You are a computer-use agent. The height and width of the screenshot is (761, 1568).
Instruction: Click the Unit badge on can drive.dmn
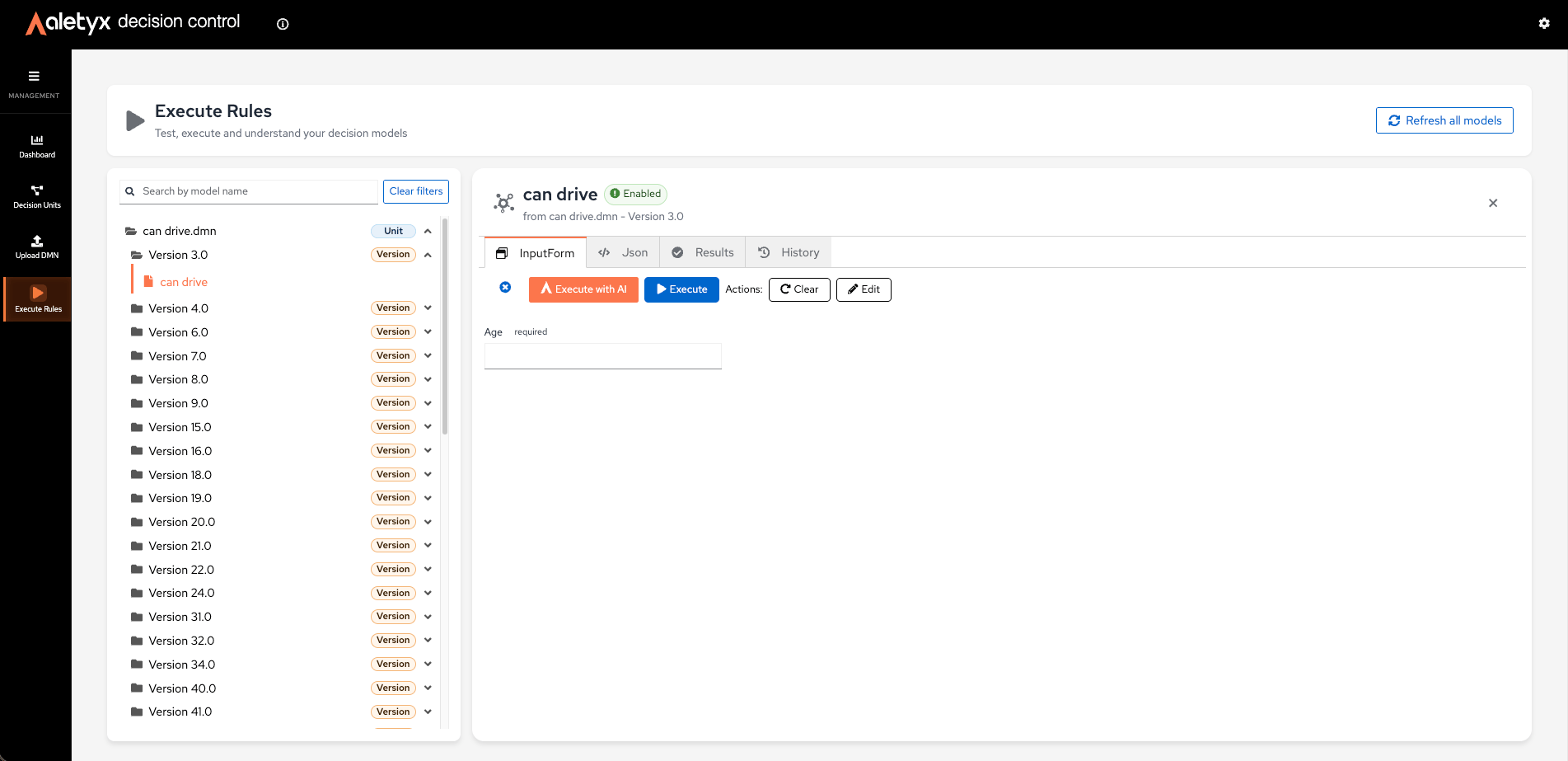click(x=393, y=231)
